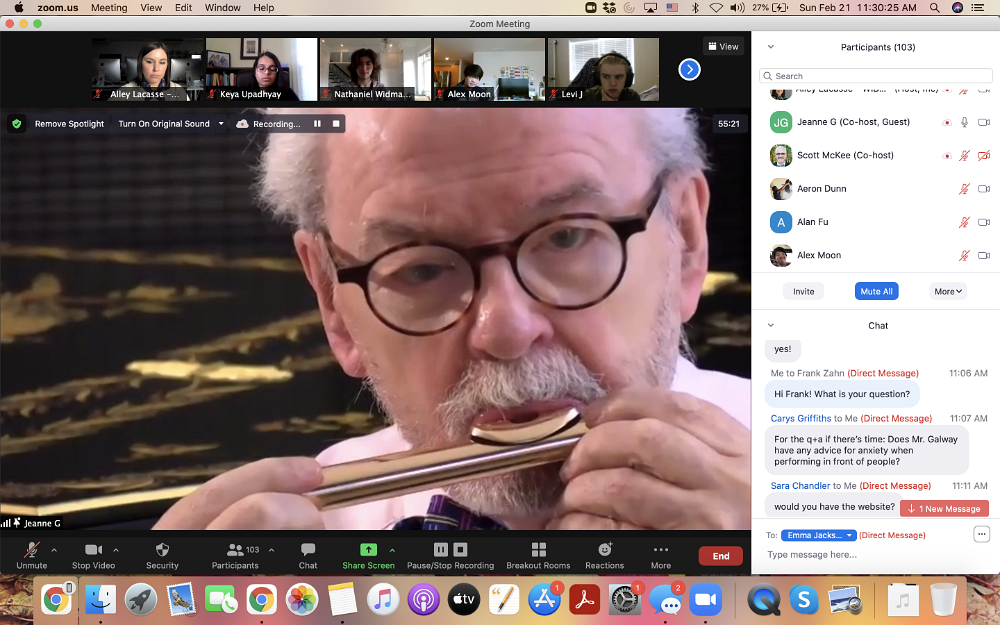Expand video options arrow beside Stop Video
The width and height of the screenshot is (1000, 625).
[x=115, y=549]
